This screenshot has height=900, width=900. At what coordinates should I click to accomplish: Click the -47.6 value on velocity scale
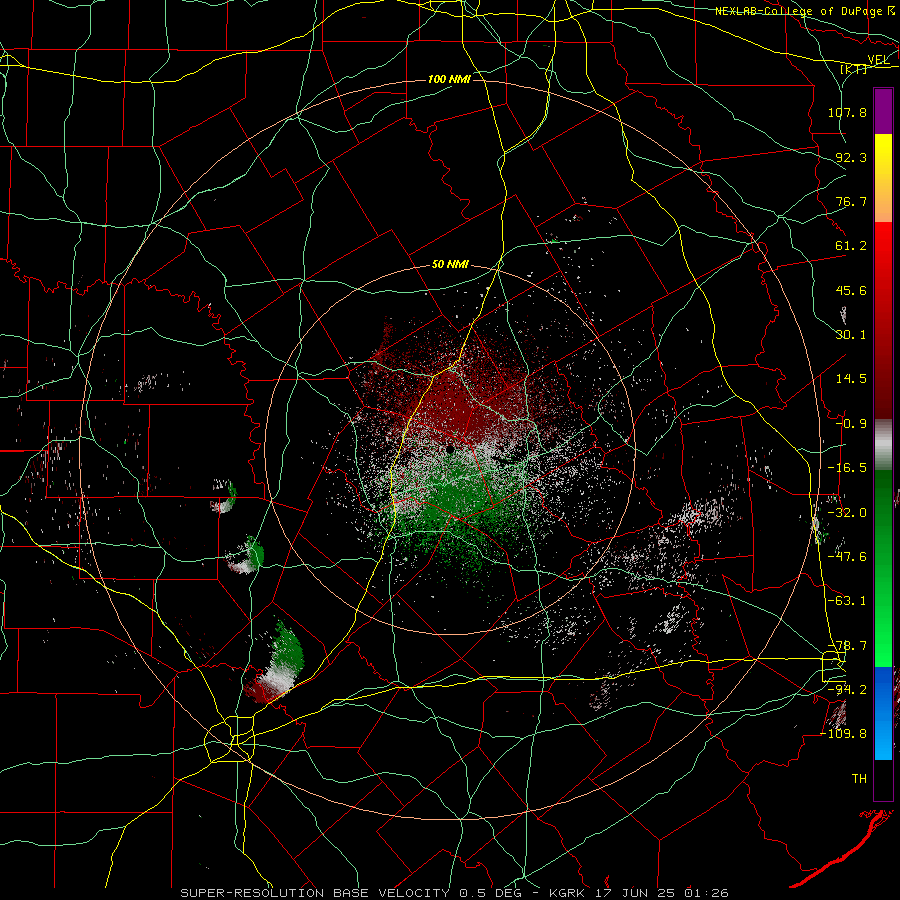point(847,557)
